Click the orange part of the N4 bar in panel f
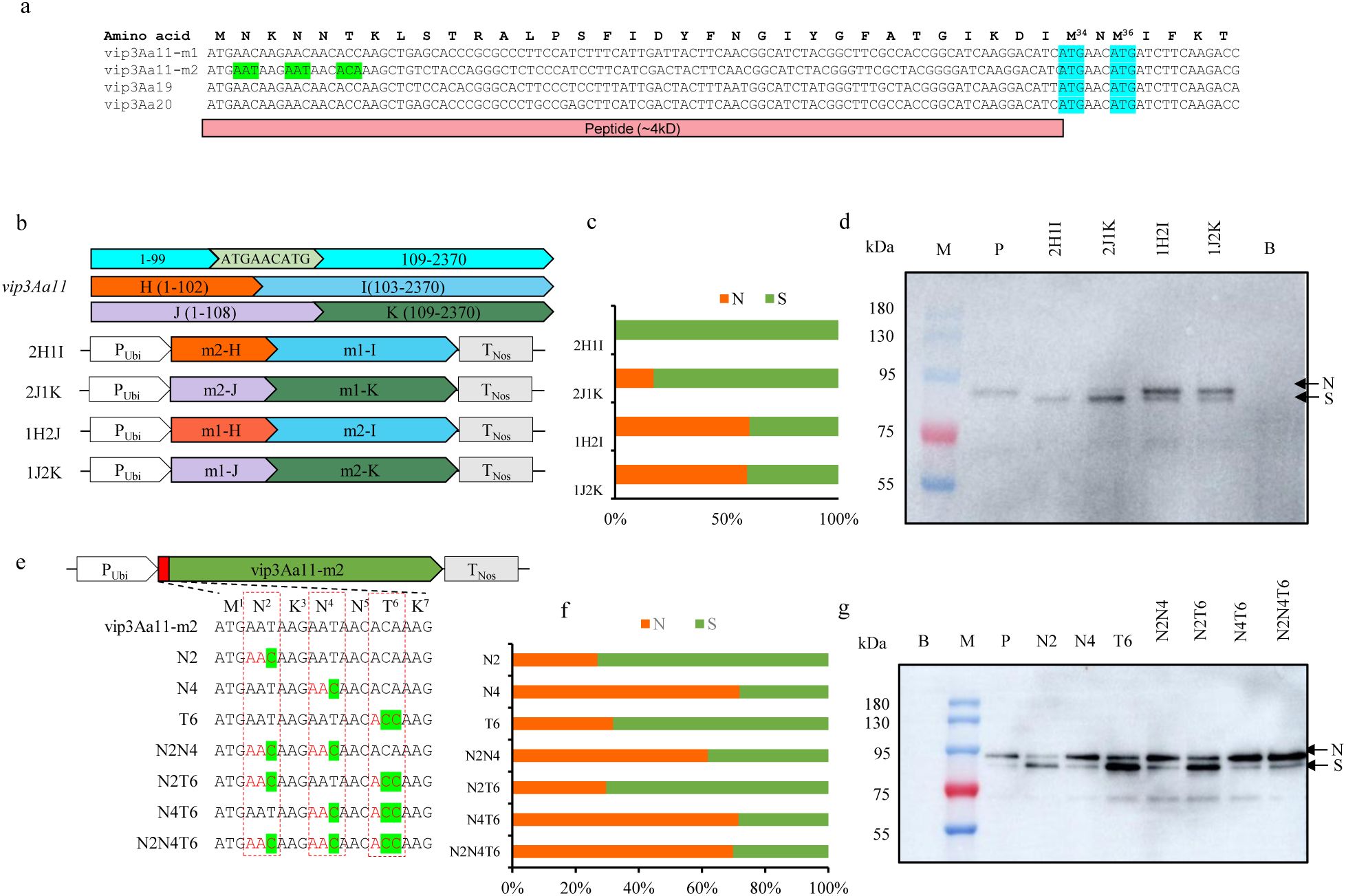Viewport: 1346px width, 896px height. click(x=626, y=692)
